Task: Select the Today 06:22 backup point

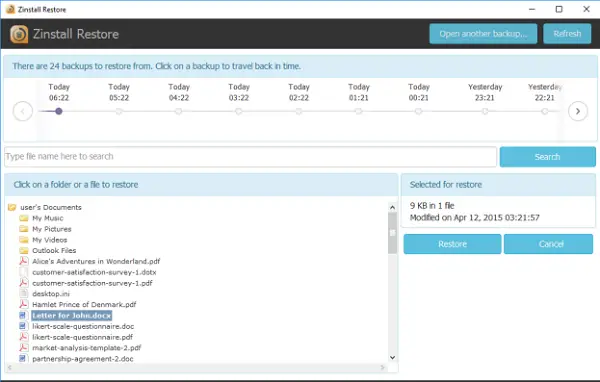Action: 59,111
